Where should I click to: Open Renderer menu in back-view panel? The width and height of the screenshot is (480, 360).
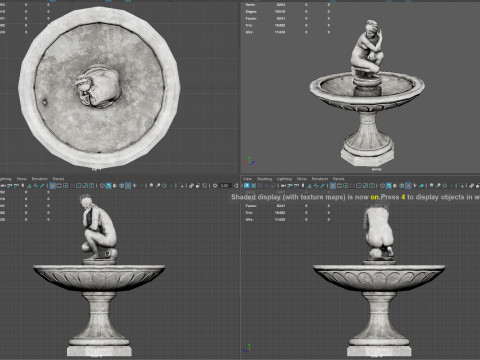click(x=320, y=179)
